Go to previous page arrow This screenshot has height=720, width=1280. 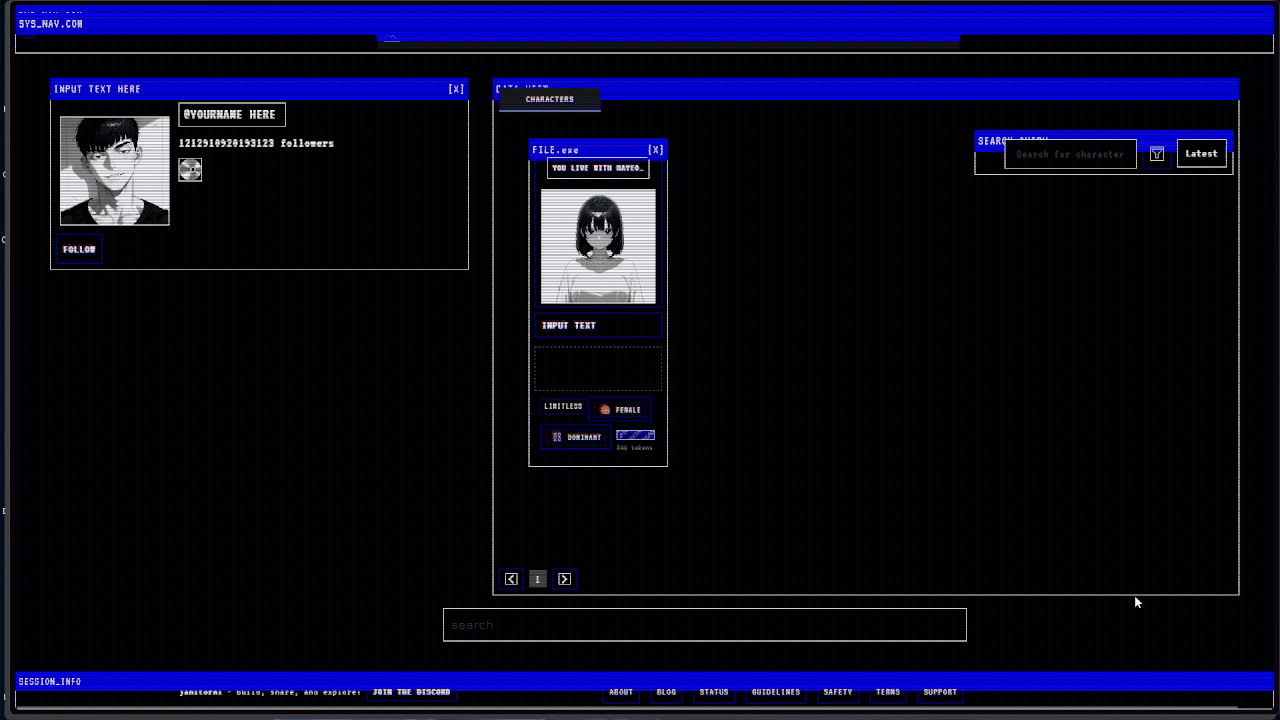point(511,579)
